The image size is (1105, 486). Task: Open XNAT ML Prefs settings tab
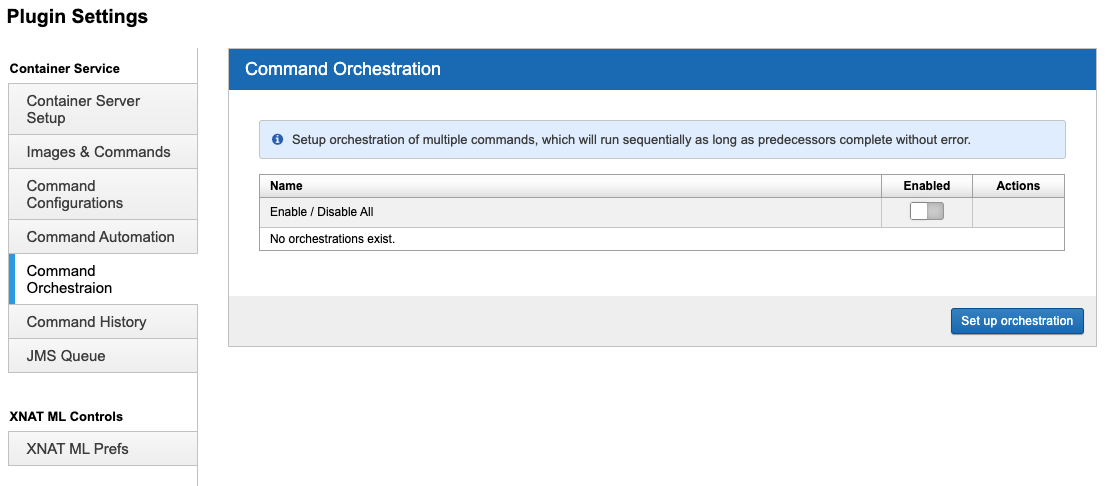pos(103,449)
